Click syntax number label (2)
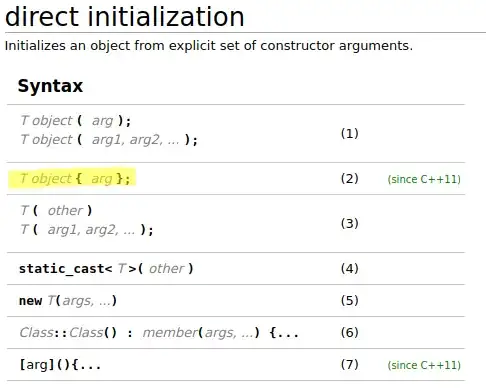 pos(349,179)
